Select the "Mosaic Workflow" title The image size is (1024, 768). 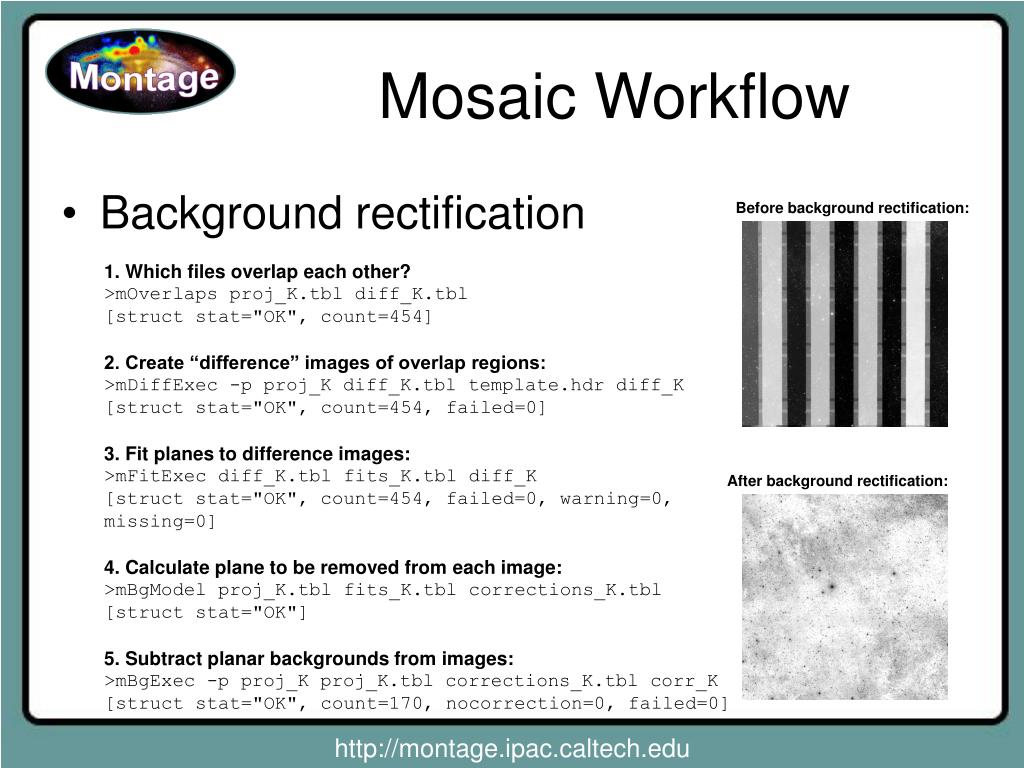point(614,97)
